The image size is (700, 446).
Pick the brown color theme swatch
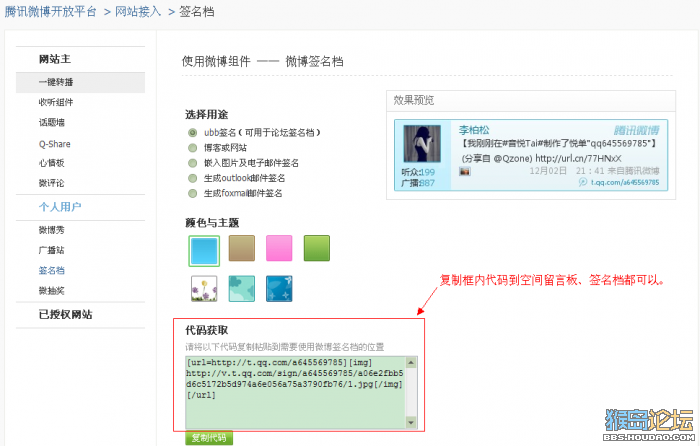pyautogui.click(x=242, y=248)
